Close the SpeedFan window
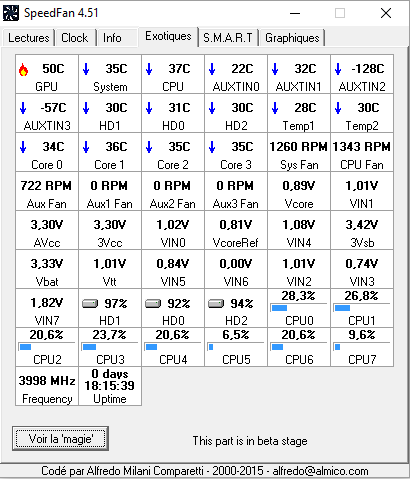 [x=386, y=13]
